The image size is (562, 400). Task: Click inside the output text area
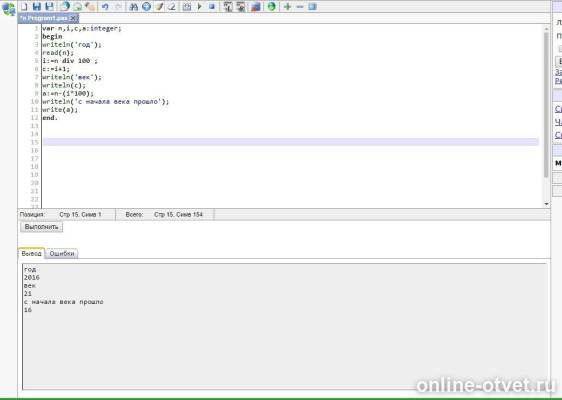click(x=285, y=326)
